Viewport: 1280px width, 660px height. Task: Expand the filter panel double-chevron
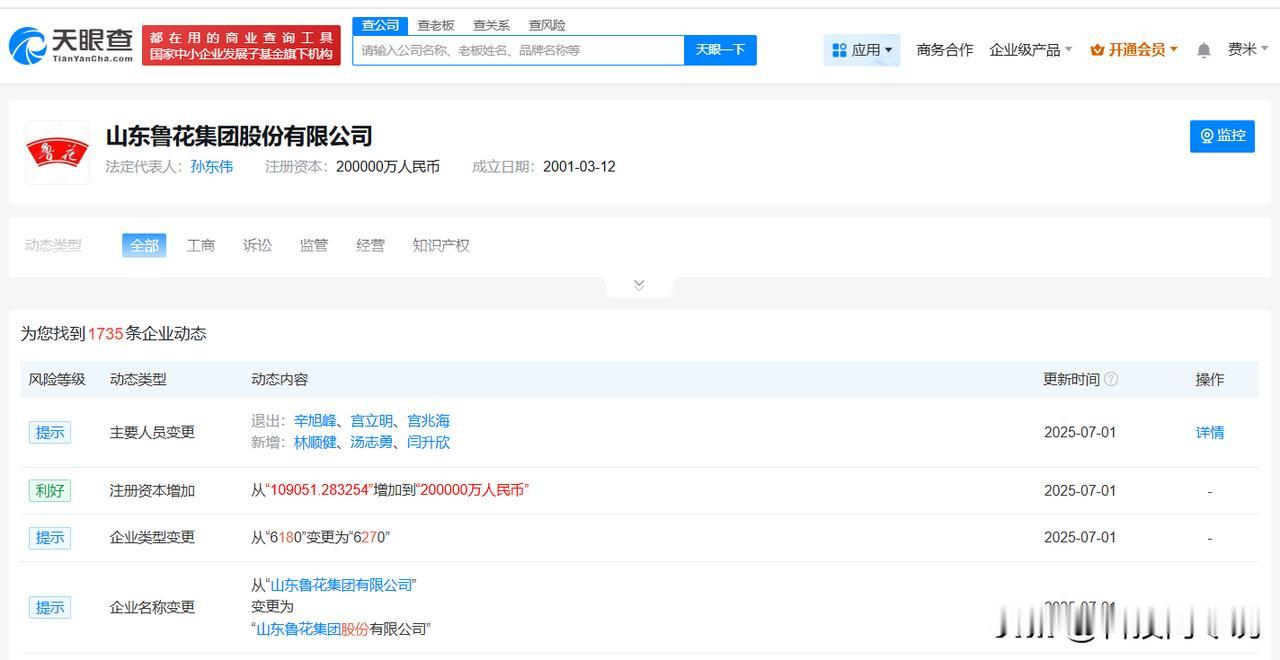pyautogui.click(x=639, y=285)
